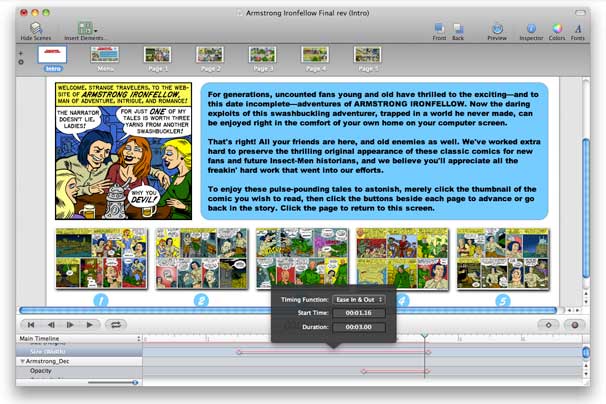606x404 pixels.
Task: Step forward one frame
Action: (x=70, y=325)
